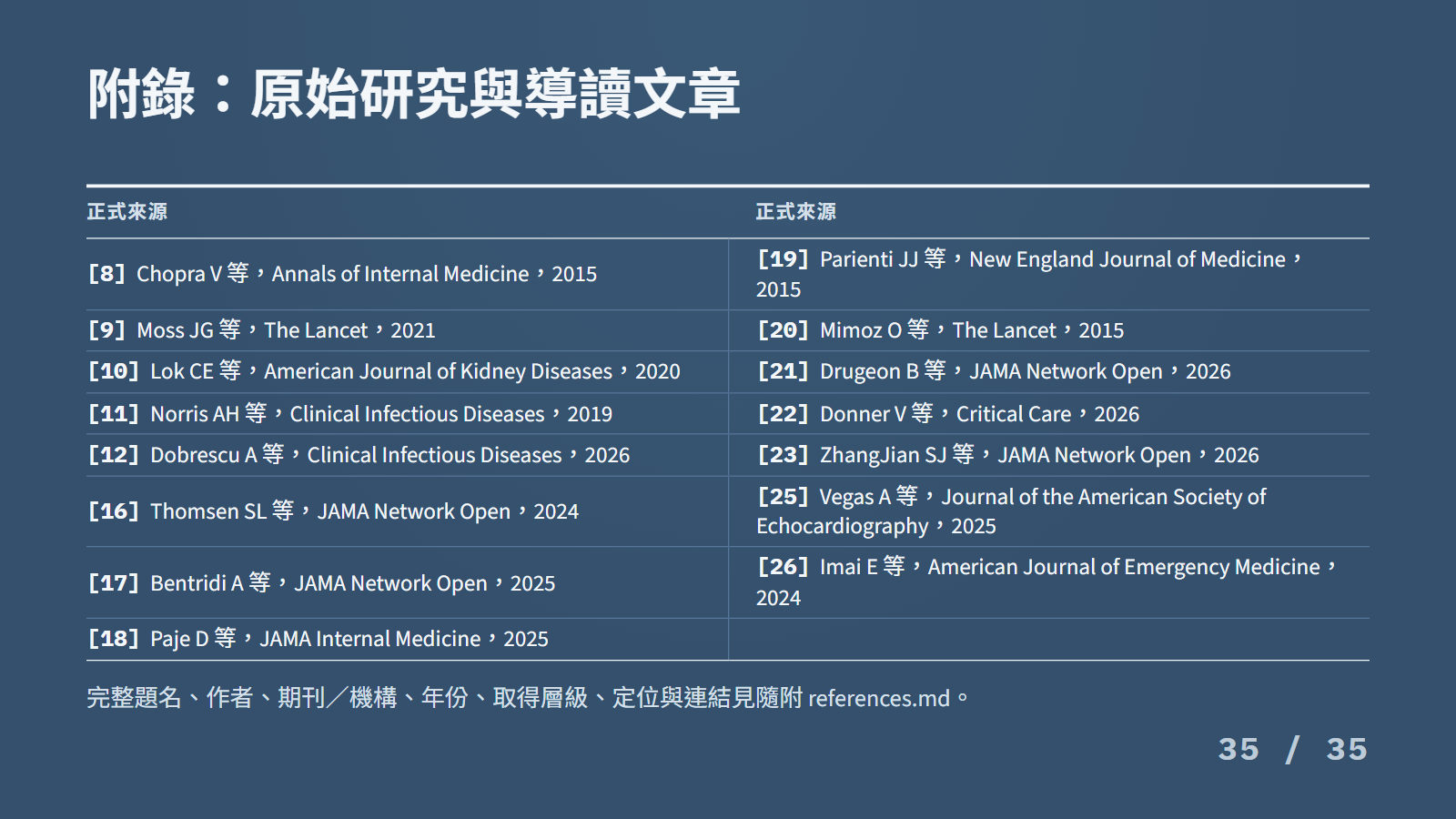Click reference [19] Parienti JJ New England Journal

(1030, 274)
